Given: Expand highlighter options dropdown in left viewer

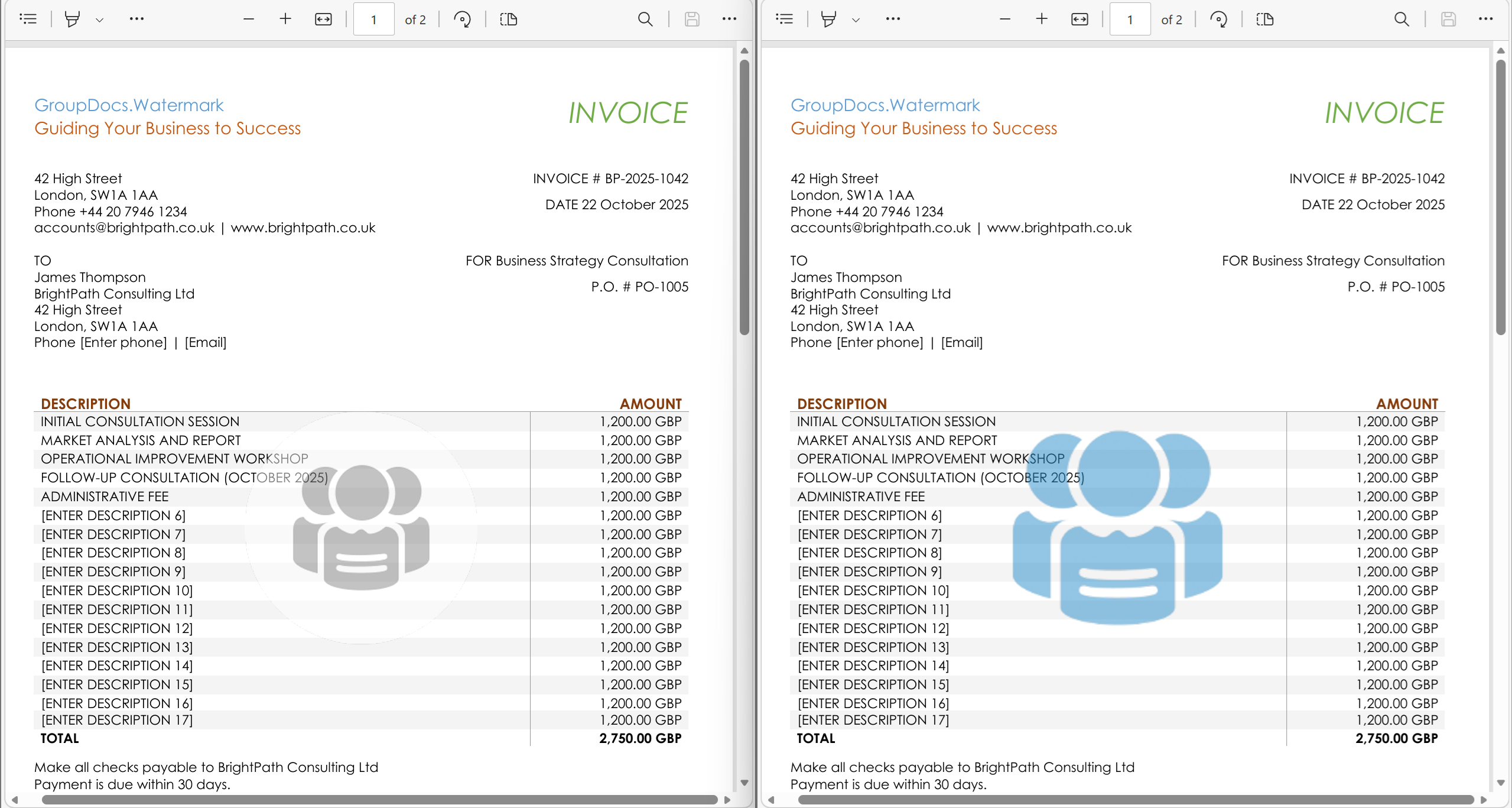Looking at the screenshot, I should point(99,20).
